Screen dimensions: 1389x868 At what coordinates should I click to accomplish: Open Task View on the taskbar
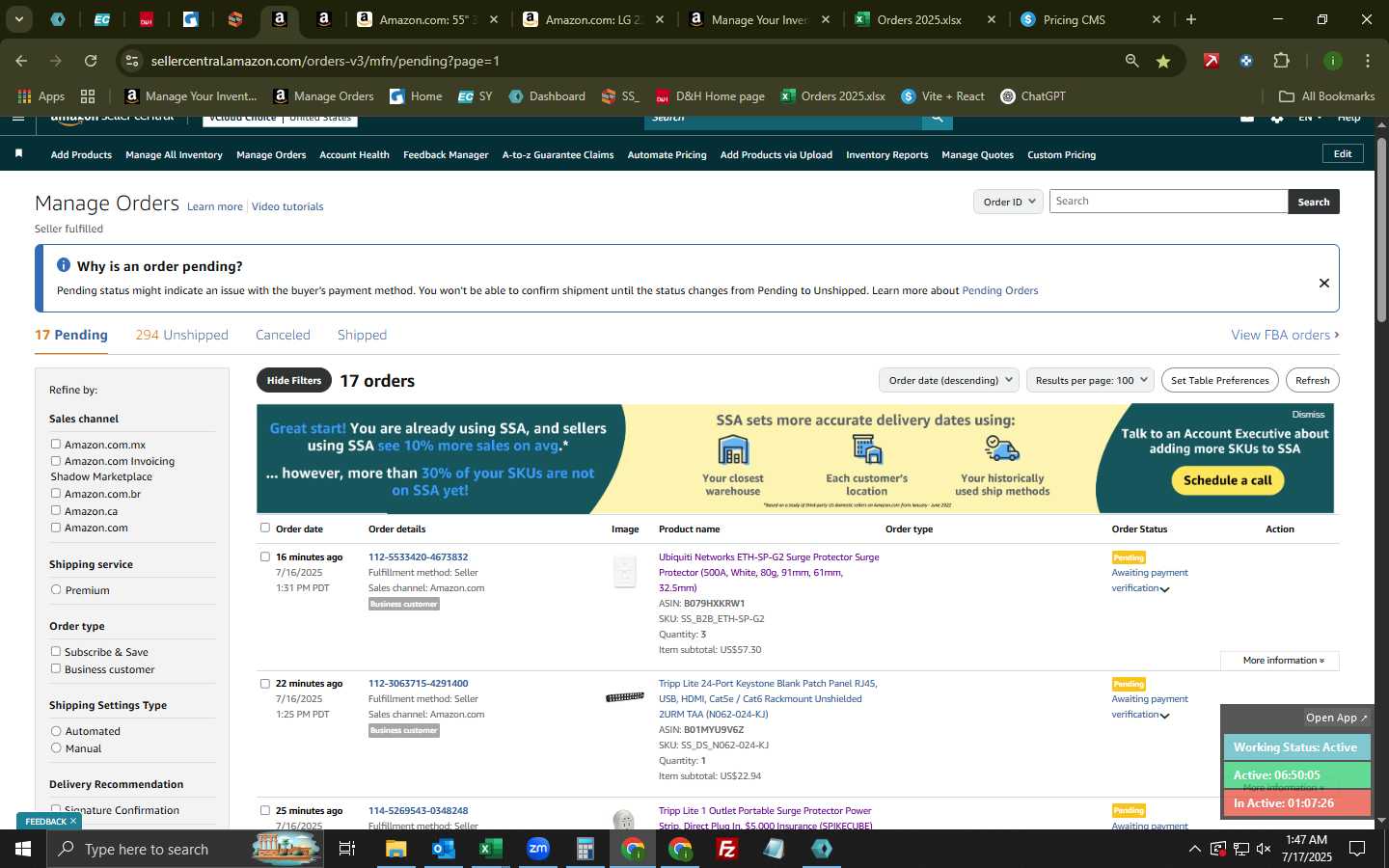point(347,849)
